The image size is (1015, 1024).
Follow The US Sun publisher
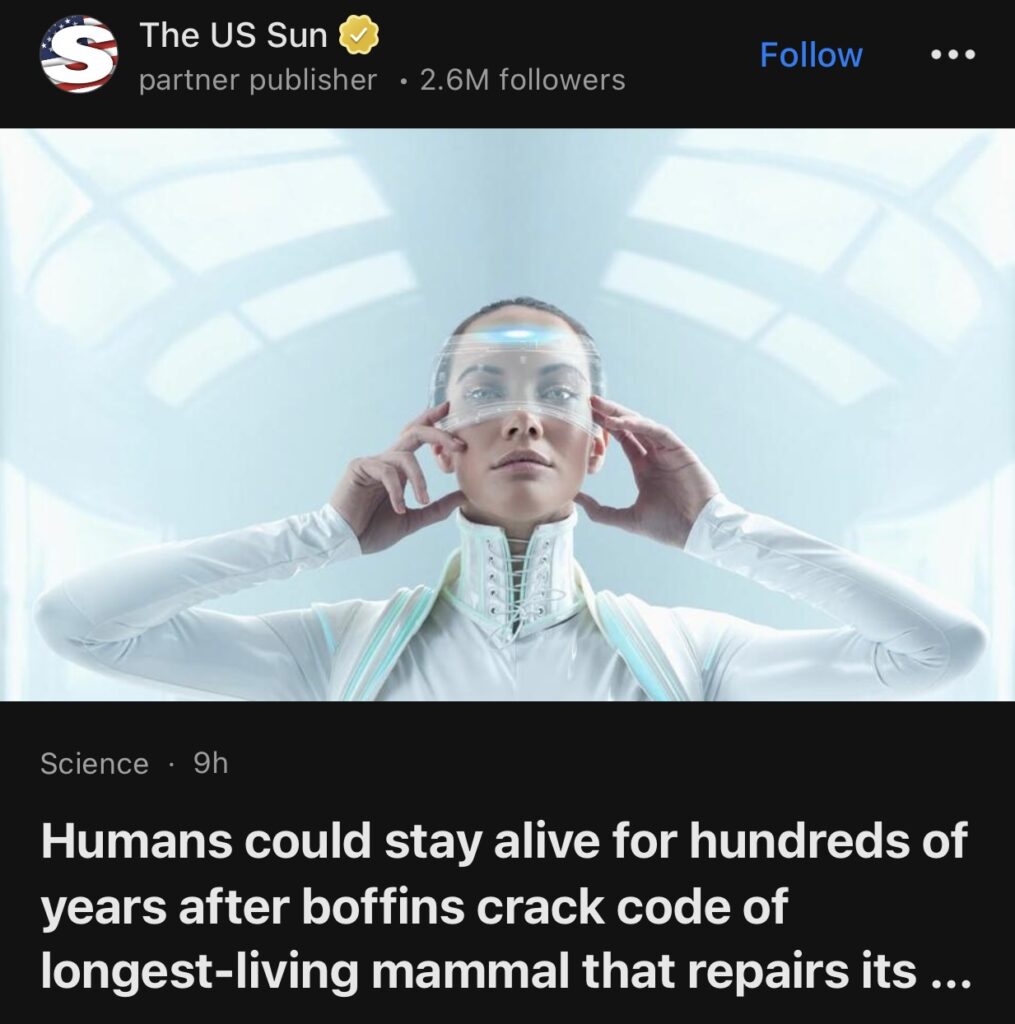[x=811, y=55]
